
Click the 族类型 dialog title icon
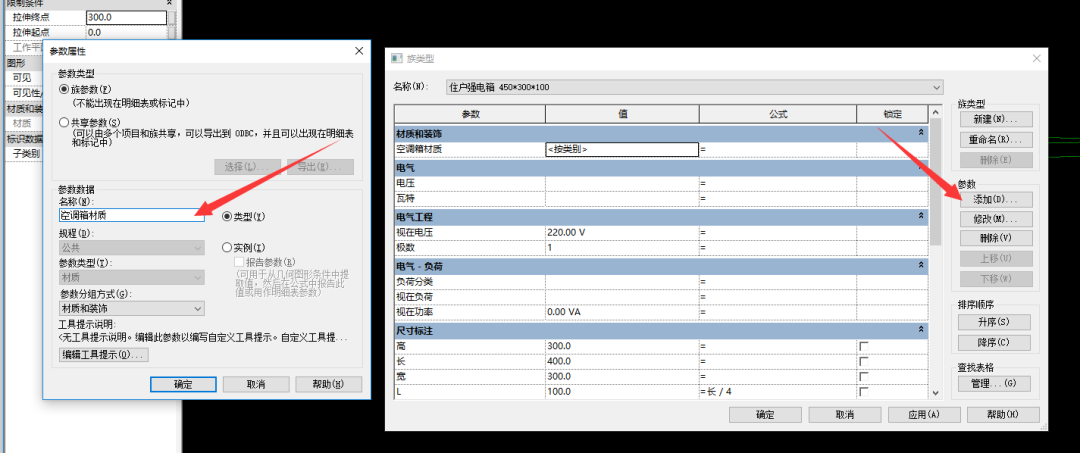point(396,59)
